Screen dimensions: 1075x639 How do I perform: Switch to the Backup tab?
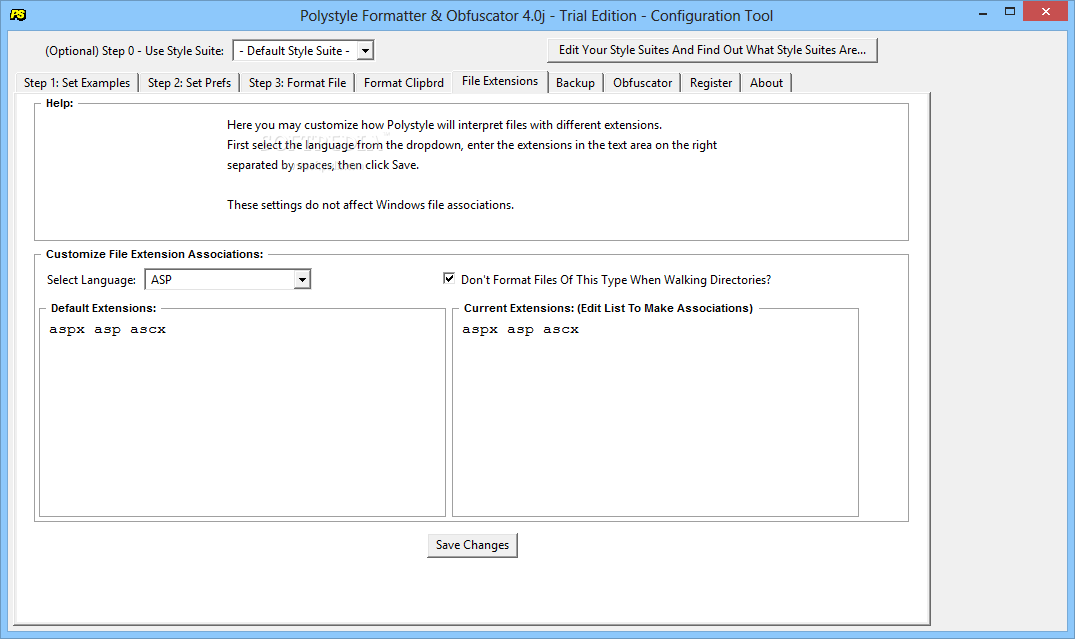(575, 83)
